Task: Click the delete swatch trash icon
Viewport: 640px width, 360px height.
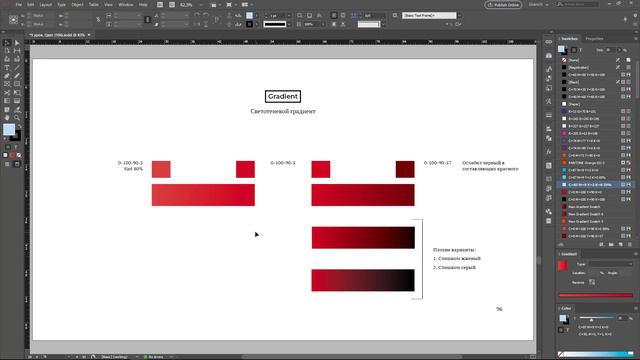Action: (630, 244)
